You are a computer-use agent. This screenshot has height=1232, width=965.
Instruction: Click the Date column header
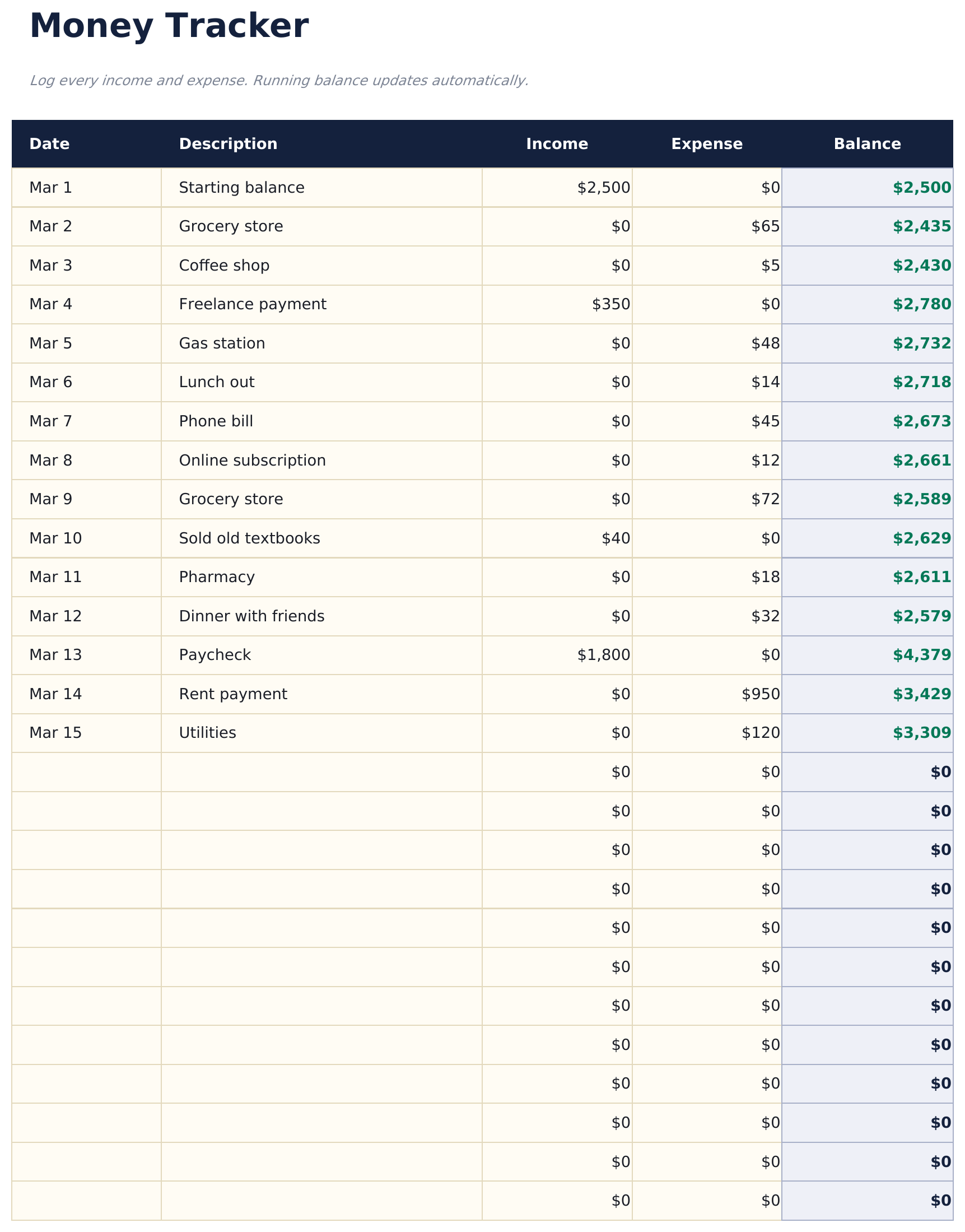coord(50,143)
